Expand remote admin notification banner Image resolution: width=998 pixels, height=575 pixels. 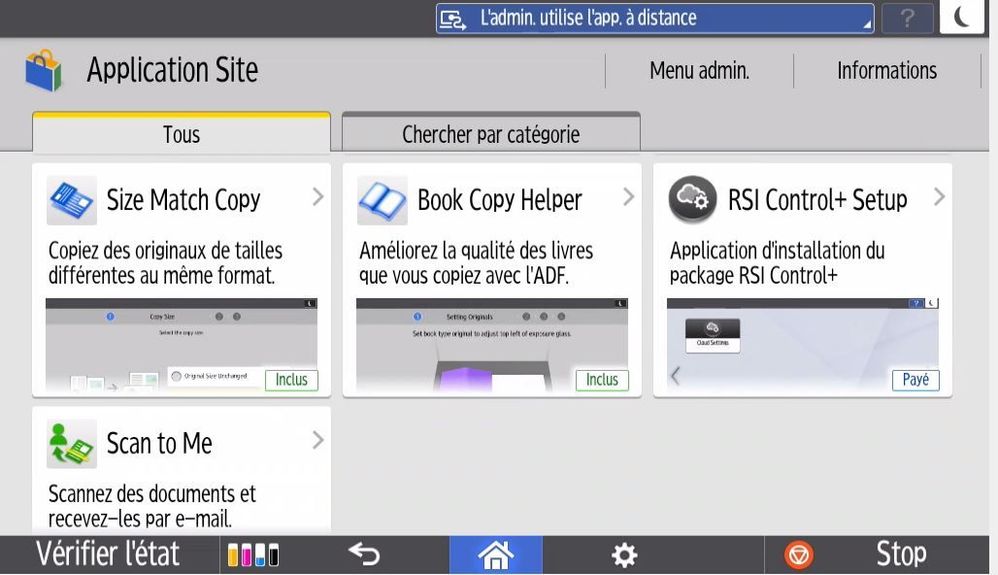click(x=655, y=18)
